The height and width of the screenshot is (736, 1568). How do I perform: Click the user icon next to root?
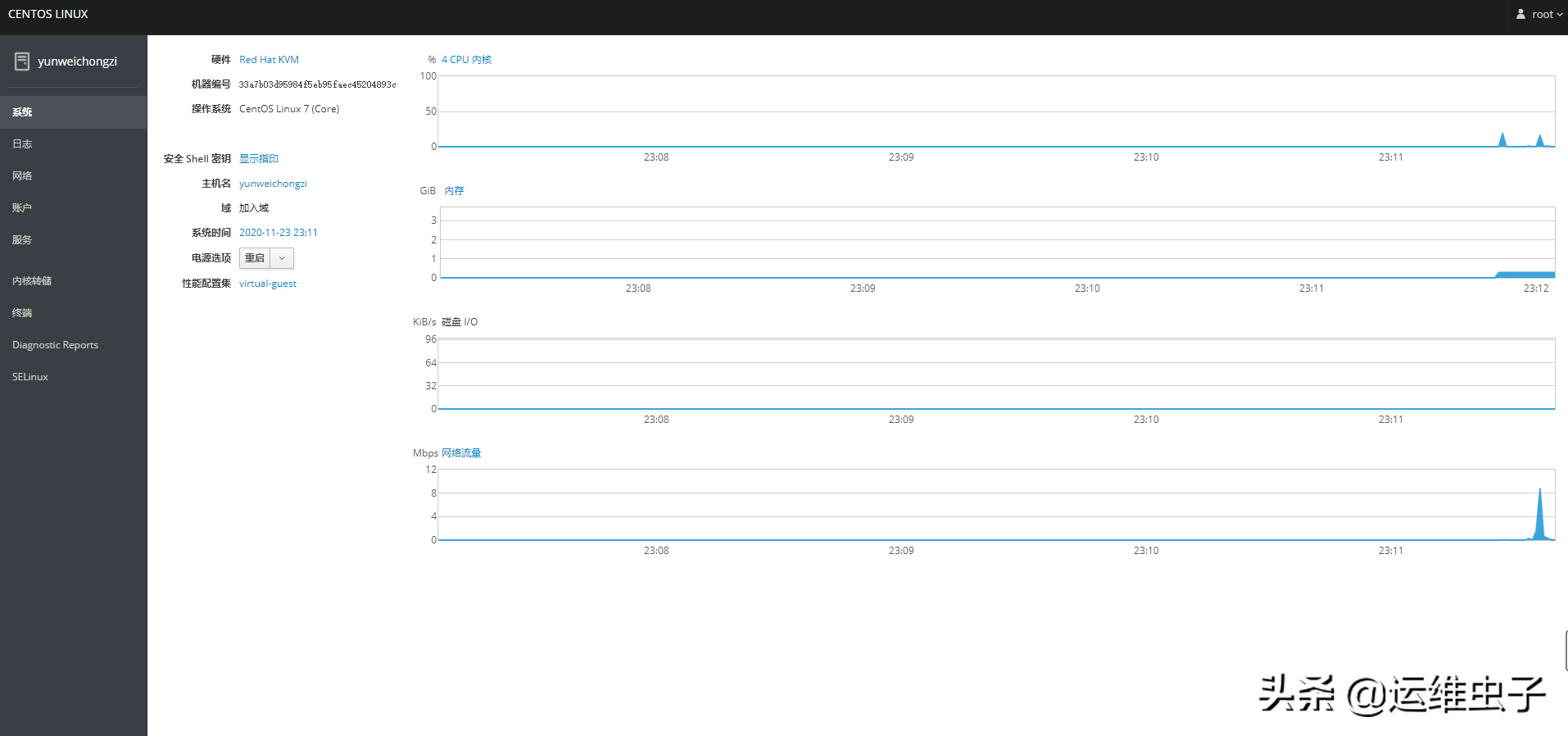click(x=1520, y=15)
